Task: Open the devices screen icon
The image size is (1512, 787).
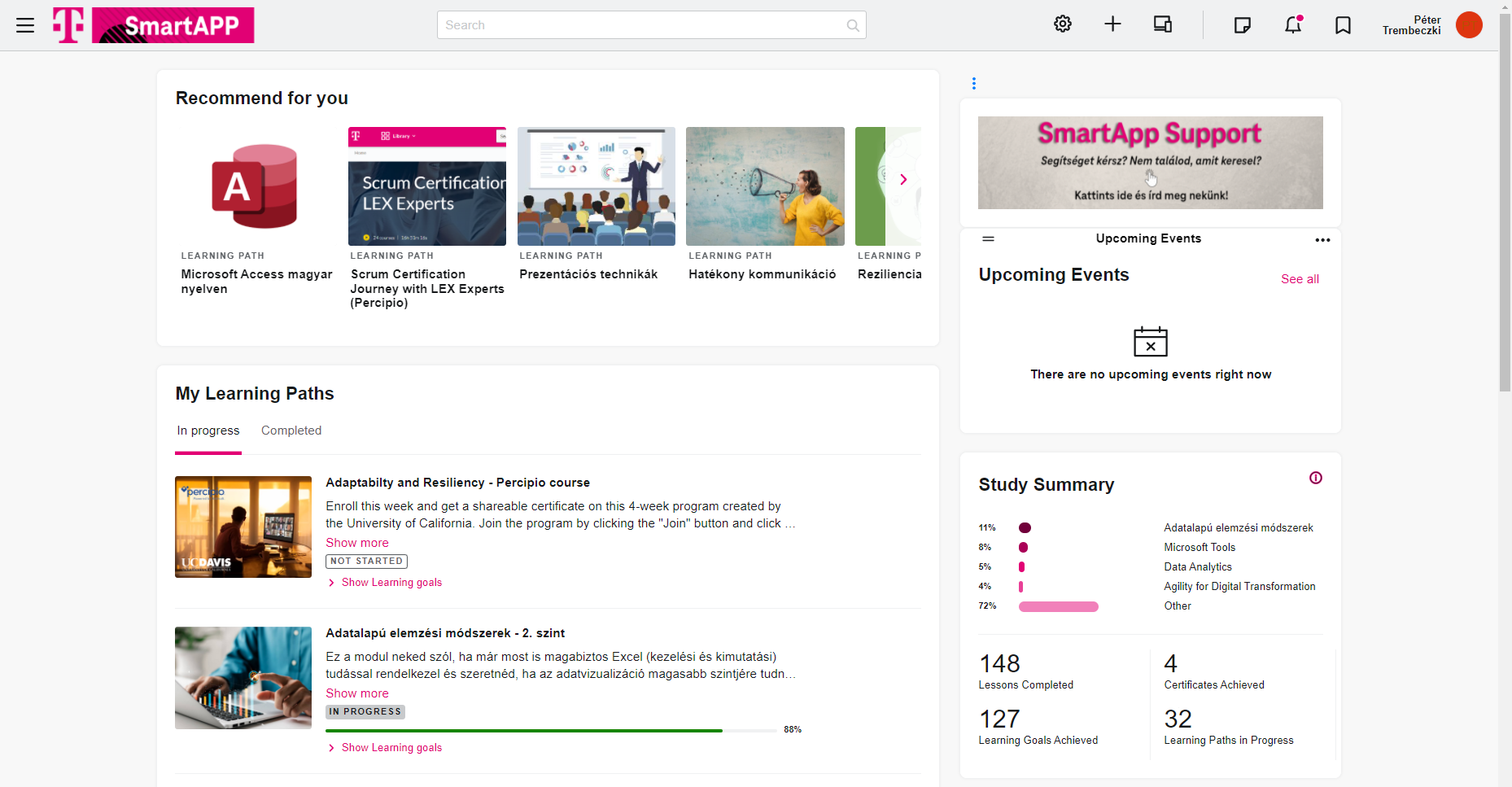Action: [1163, 24]
